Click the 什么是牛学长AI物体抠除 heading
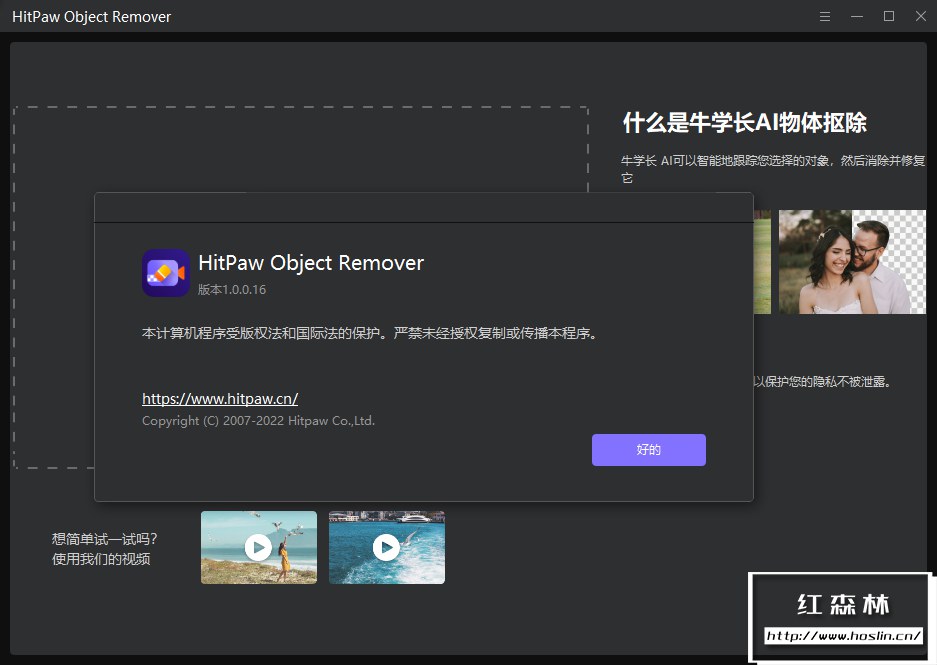The height and width of the screenshot is (665, 937). tap(745, 122)
